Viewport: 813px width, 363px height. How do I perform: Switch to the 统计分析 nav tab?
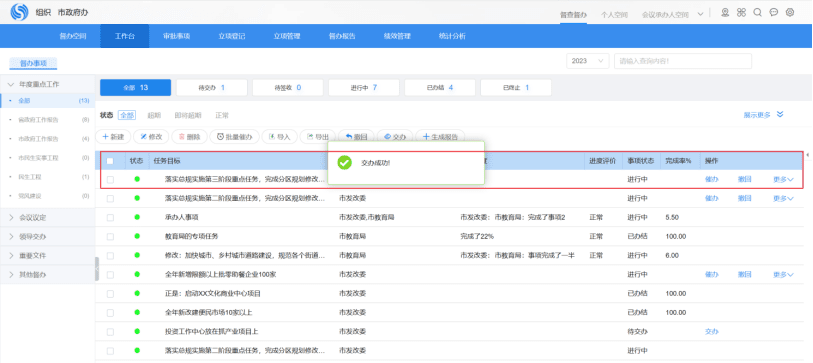(x=452, y=36)
